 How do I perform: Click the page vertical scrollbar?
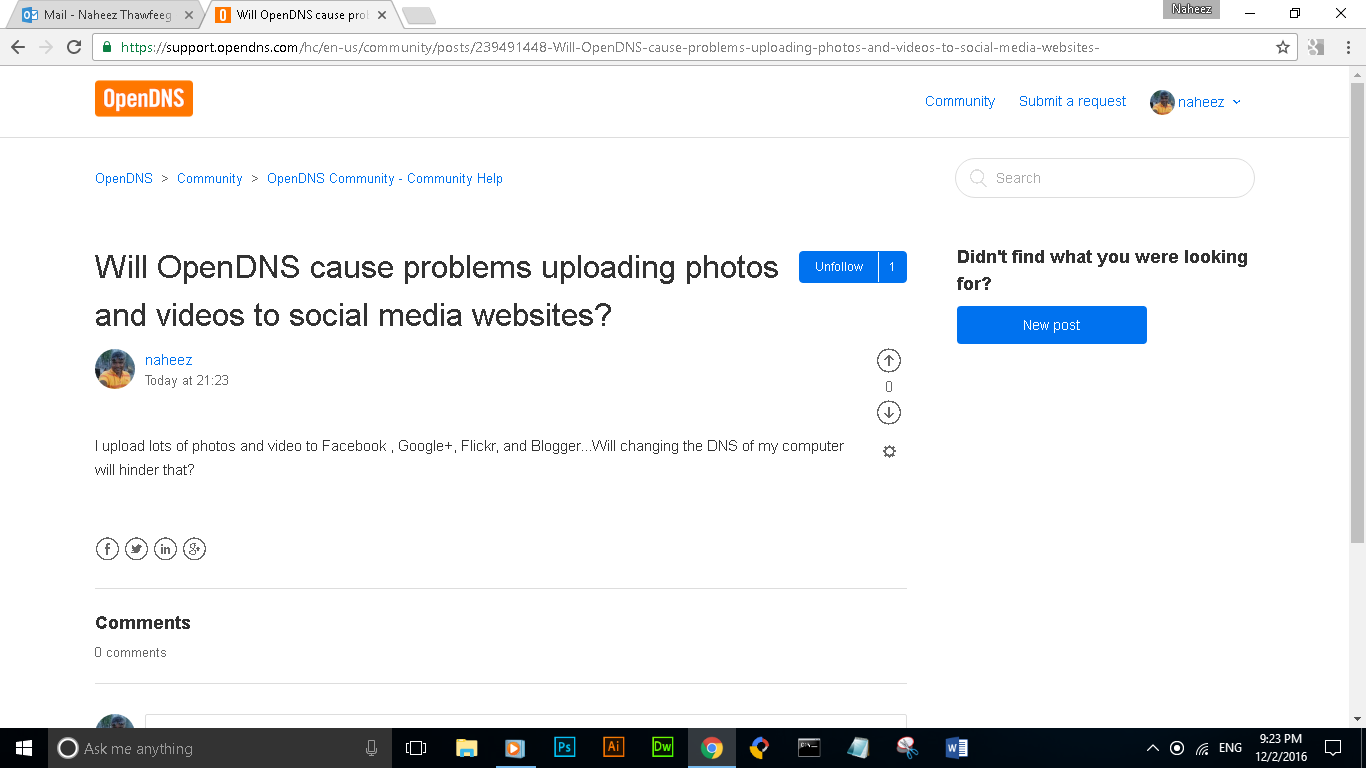coord(1357,313)
